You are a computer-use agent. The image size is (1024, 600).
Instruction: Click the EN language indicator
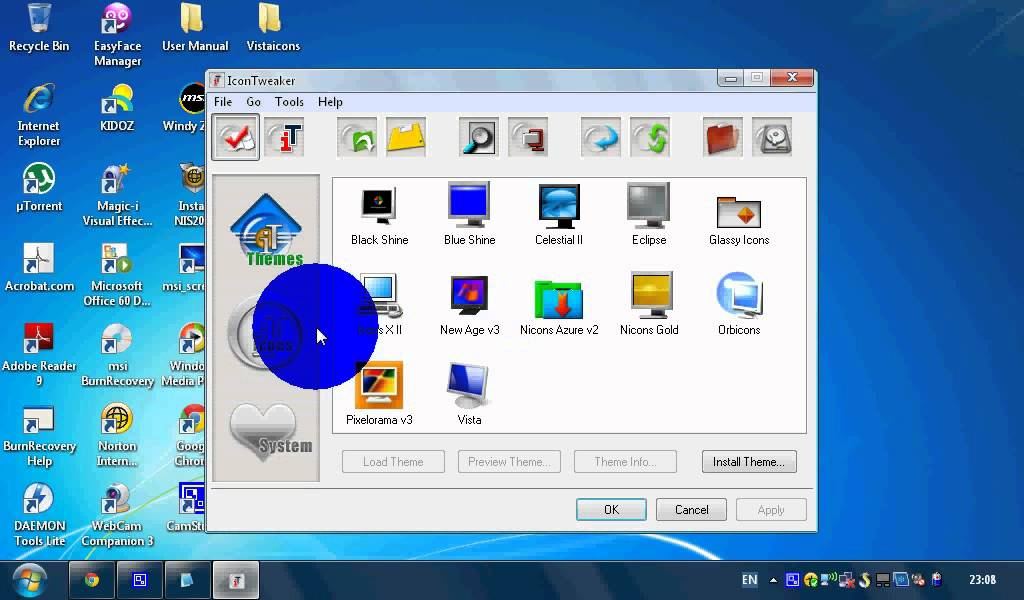pyautogui.click(x=750, y=580)
